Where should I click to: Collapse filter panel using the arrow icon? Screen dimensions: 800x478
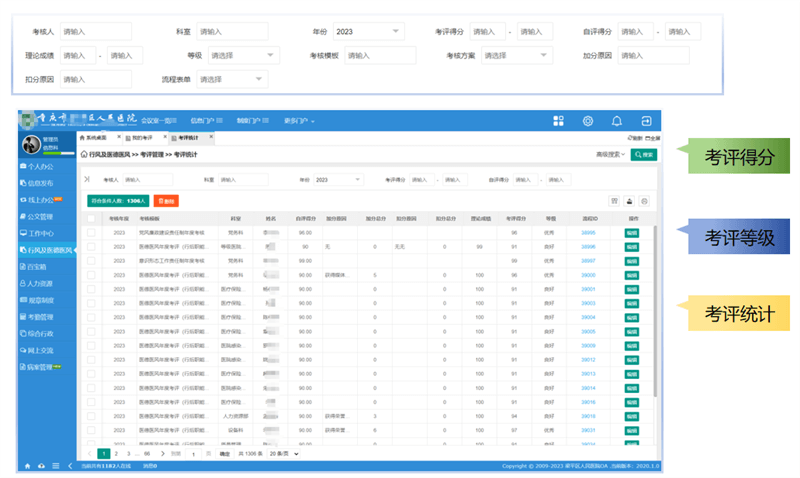pos(87,180)
